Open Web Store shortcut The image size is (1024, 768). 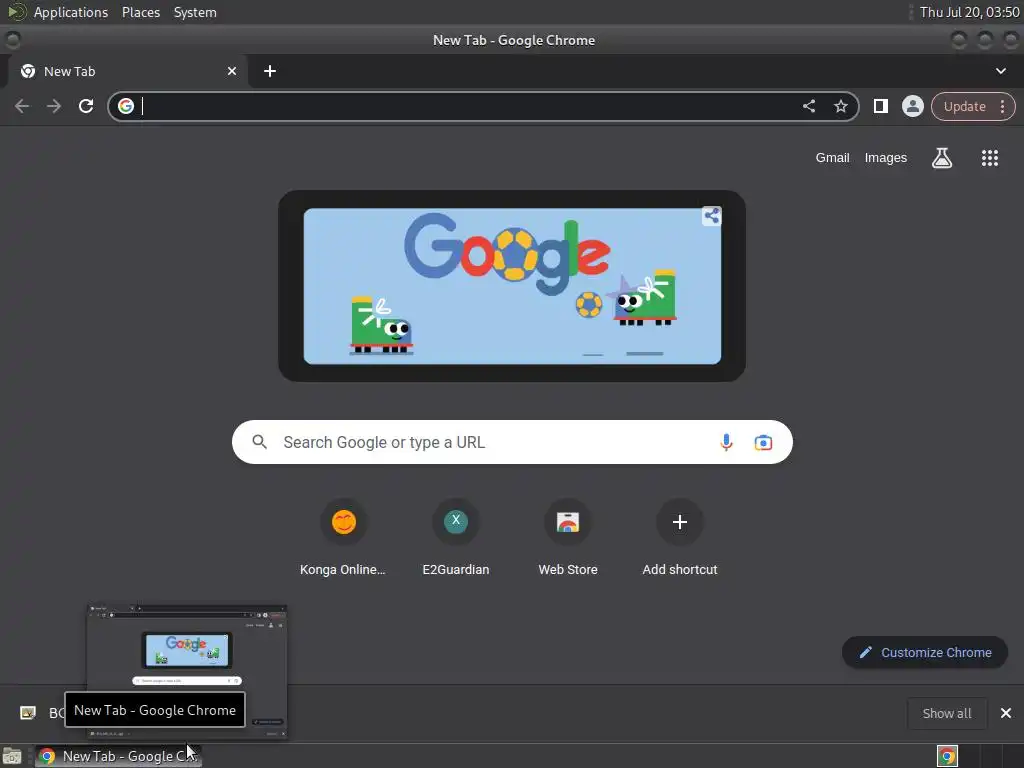pos(568,539)
